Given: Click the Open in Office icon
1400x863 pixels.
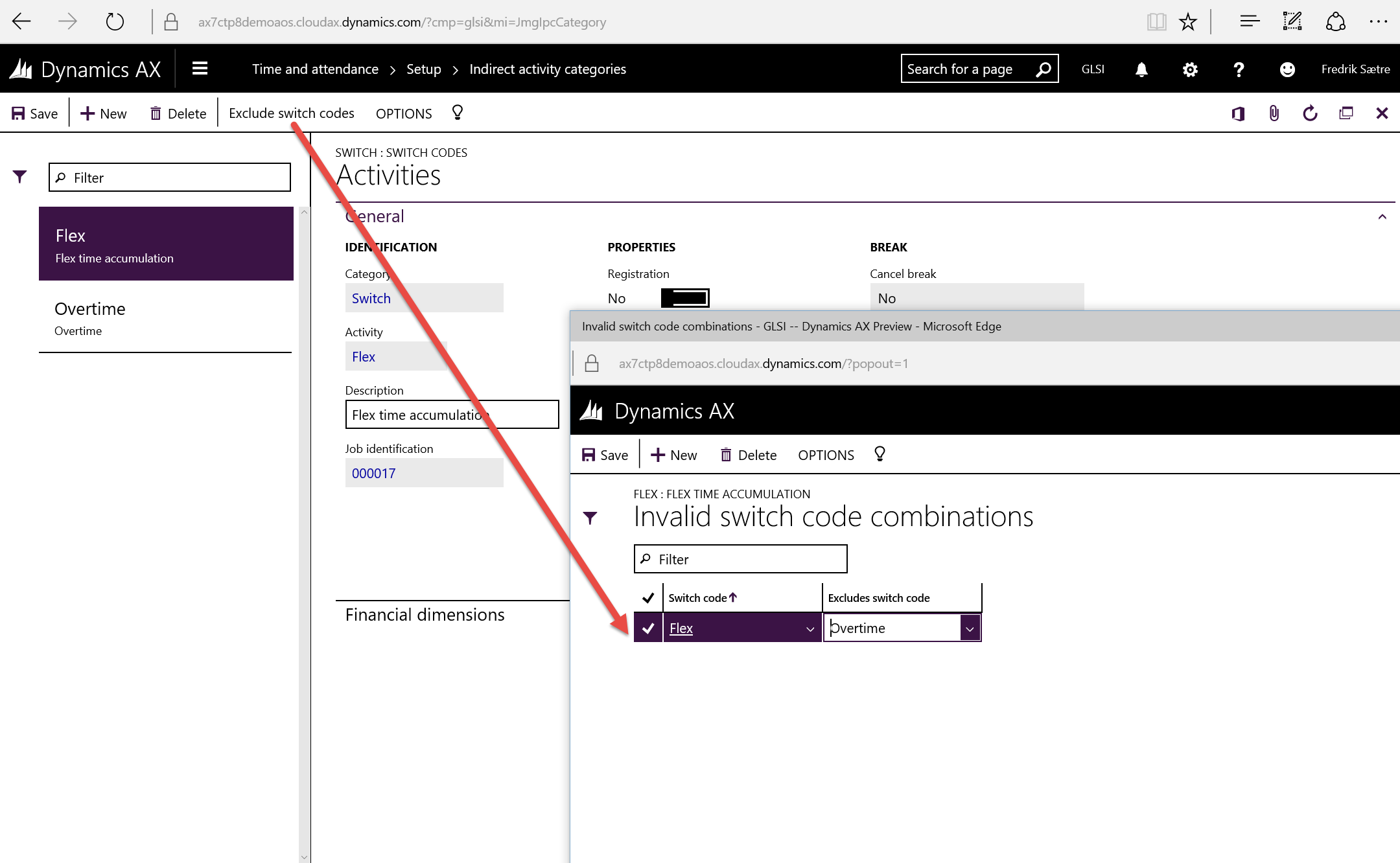Looking at the screenshot, I should tap(1238, 113).
